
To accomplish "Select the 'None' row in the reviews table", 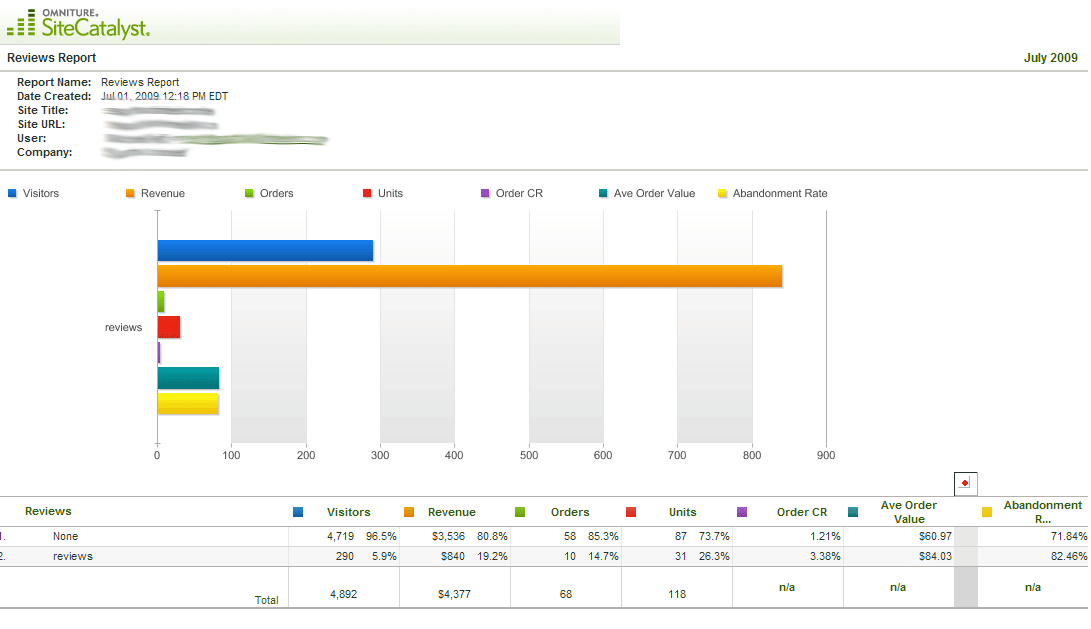I will pyautogui.click(x=65, y=536).
